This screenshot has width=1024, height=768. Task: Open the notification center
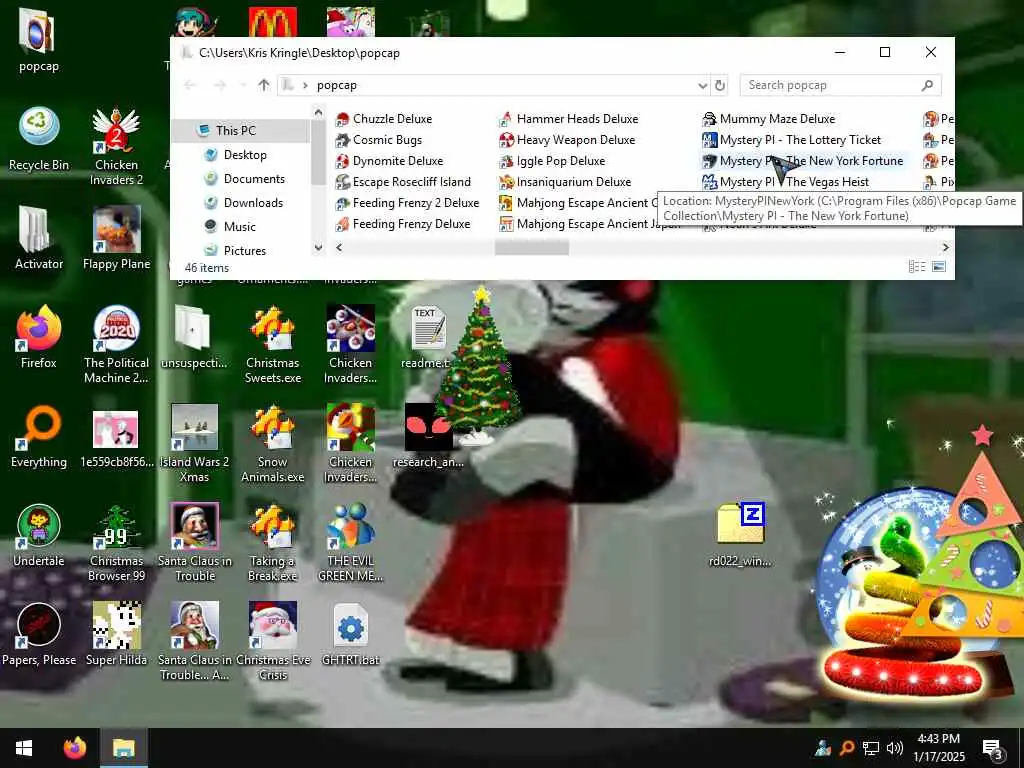992,748
